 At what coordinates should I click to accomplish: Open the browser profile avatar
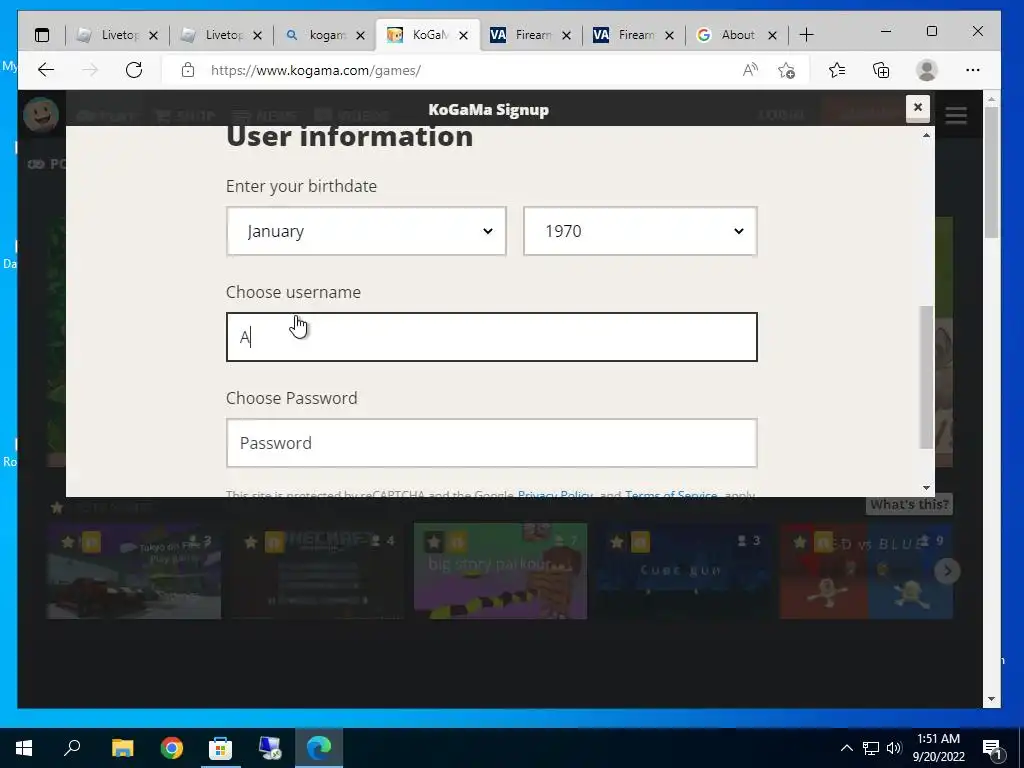927,70
